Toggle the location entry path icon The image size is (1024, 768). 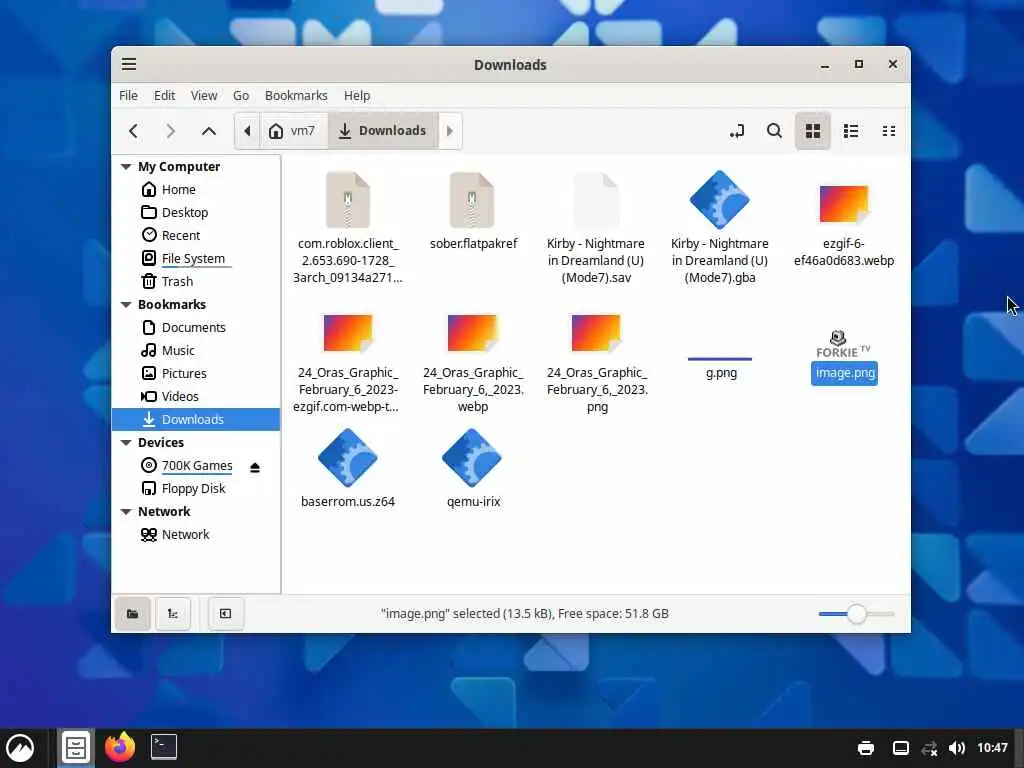tap(737, 131)
